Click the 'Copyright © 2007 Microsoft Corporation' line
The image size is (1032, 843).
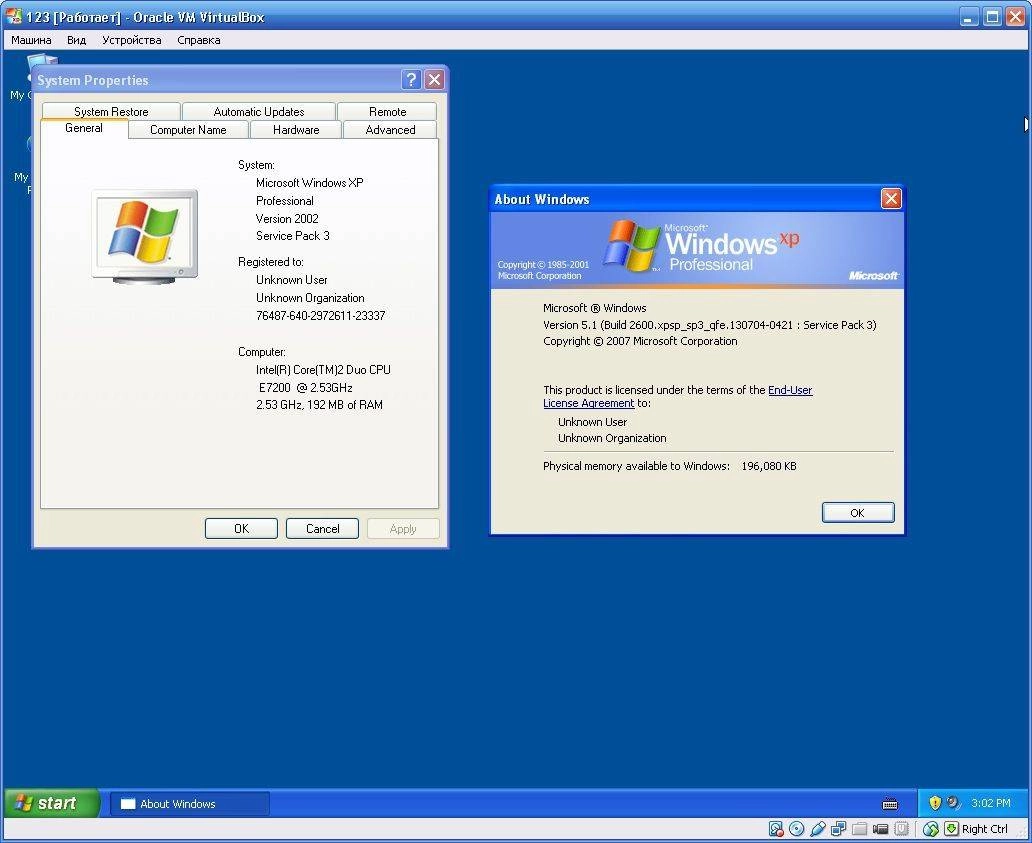pos(640,341)
